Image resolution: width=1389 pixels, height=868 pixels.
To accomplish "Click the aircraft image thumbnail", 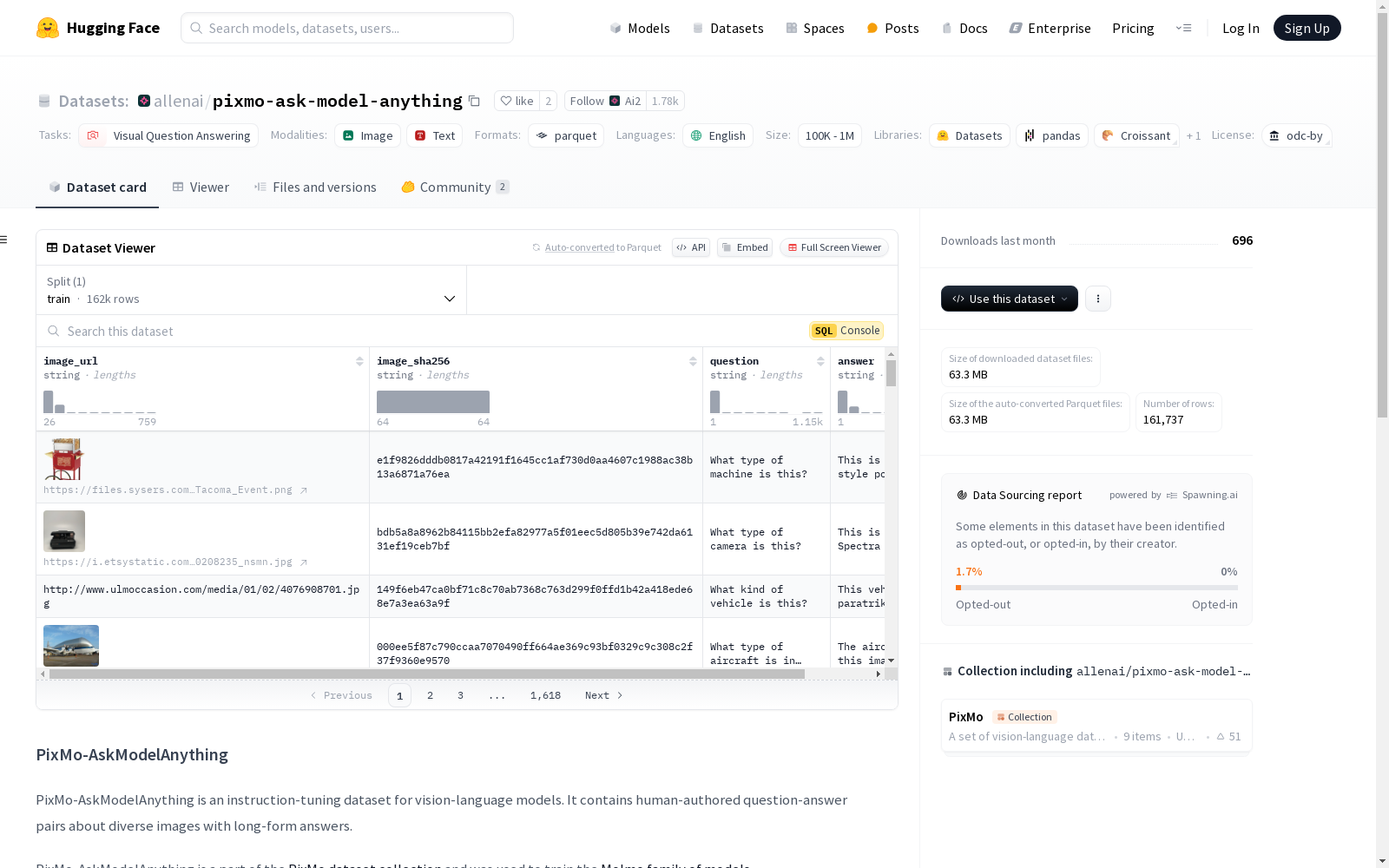I will [71, 646].
